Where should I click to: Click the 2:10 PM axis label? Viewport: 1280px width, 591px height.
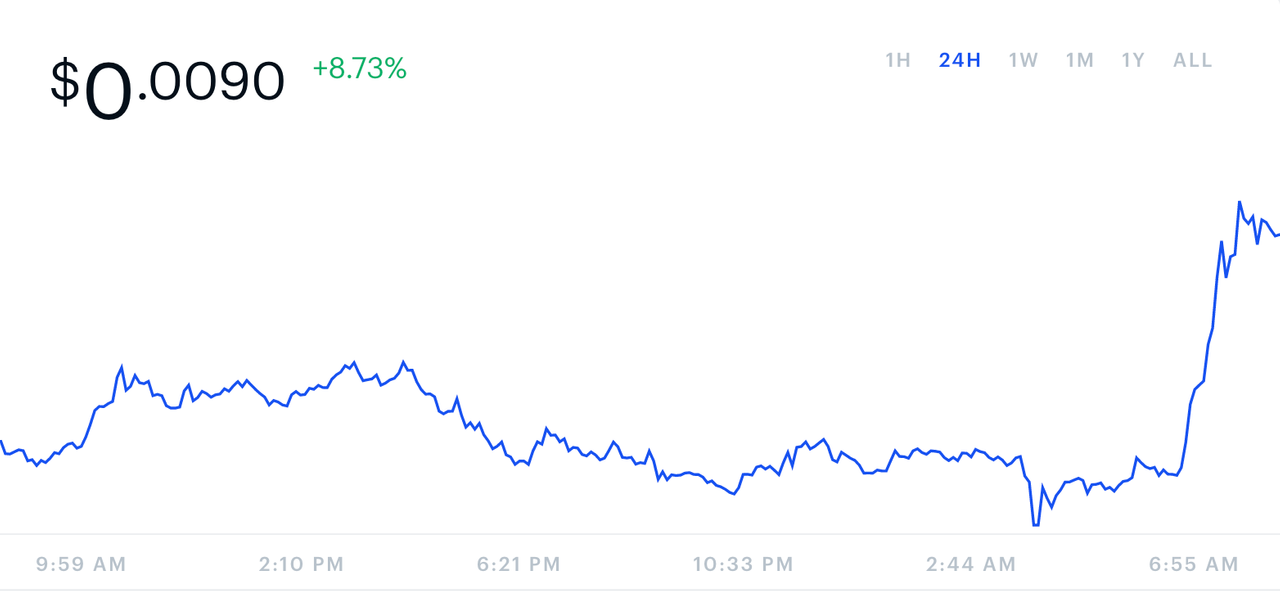301,564
